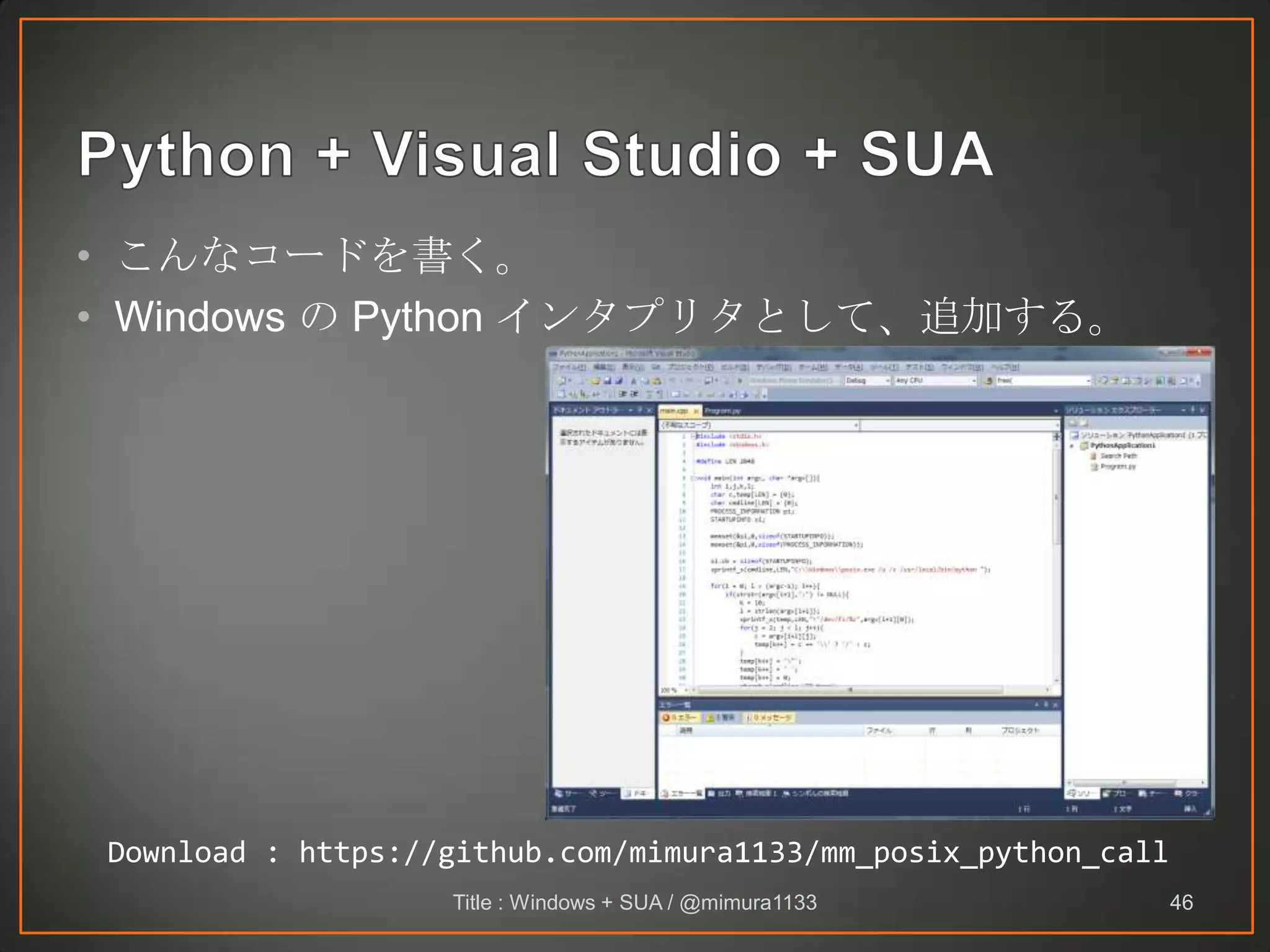Click the find-in-files icon beside free( box
This screenshot has height=952, width=1270.
pos(988,381)
